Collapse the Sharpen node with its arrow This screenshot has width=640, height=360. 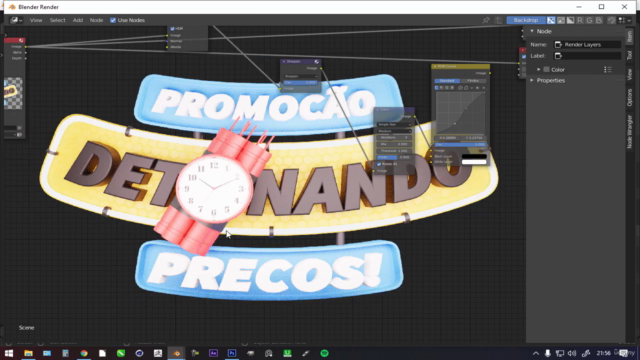pyautogui.click(x=284, y=62)
